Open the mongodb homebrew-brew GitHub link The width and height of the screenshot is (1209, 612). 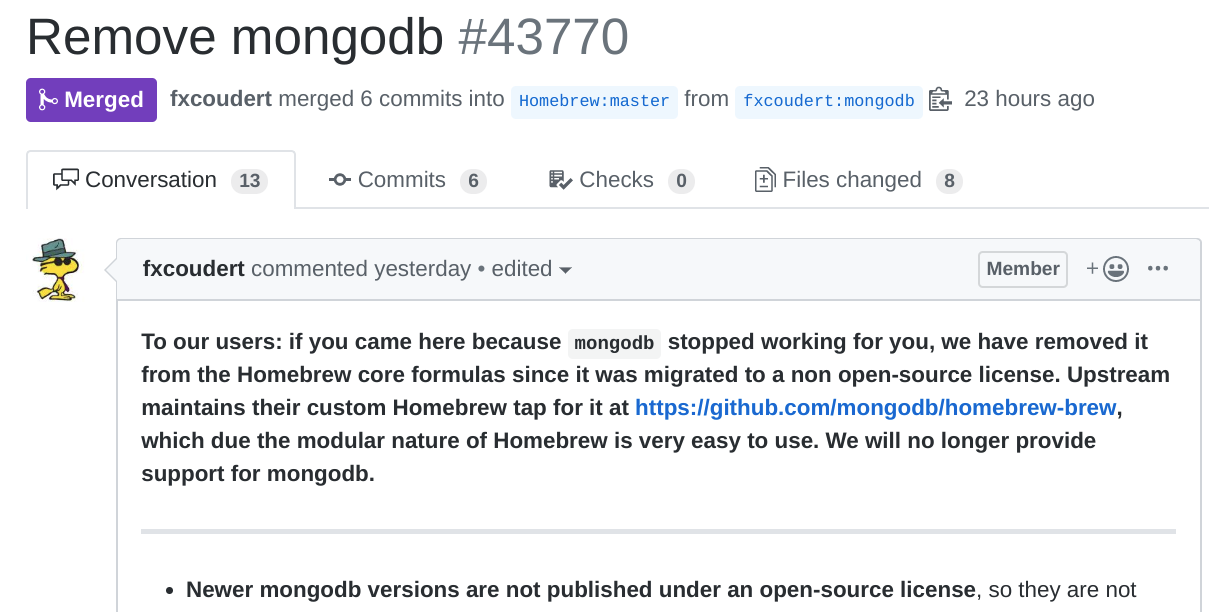tap(875, 408)
